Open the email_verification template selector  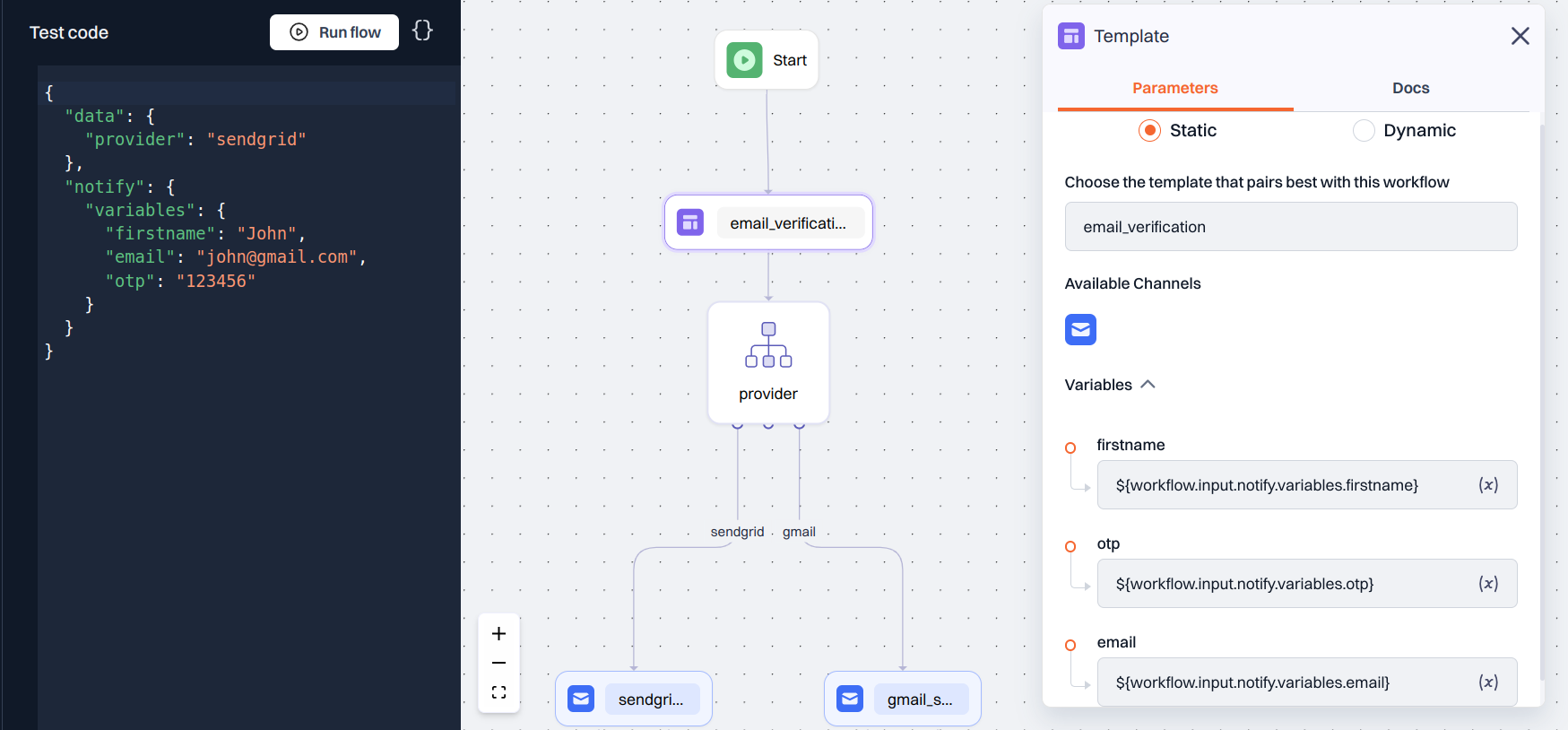click(1291, 227)
